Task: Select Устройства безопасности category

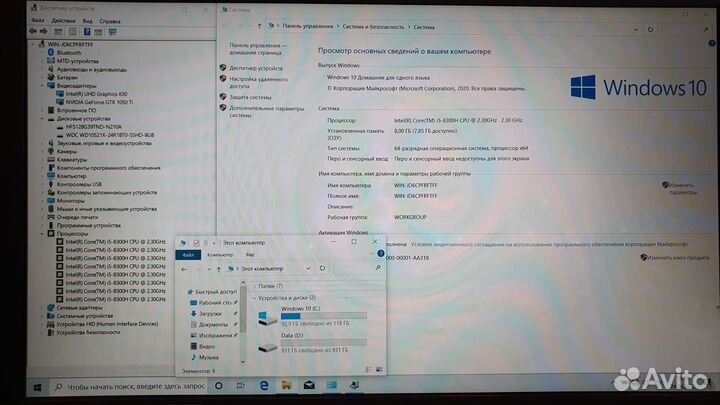Action: coord(88,332)
